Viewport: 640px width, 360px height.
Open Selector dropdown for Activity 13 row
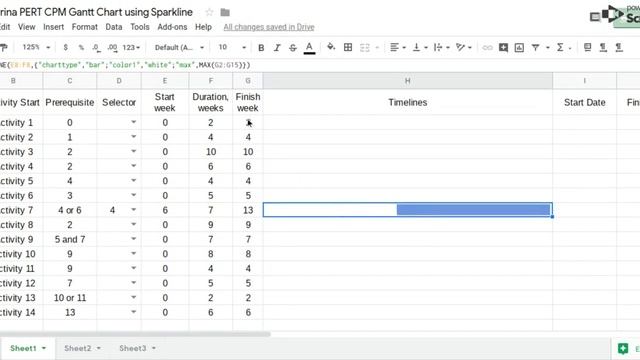133,297
